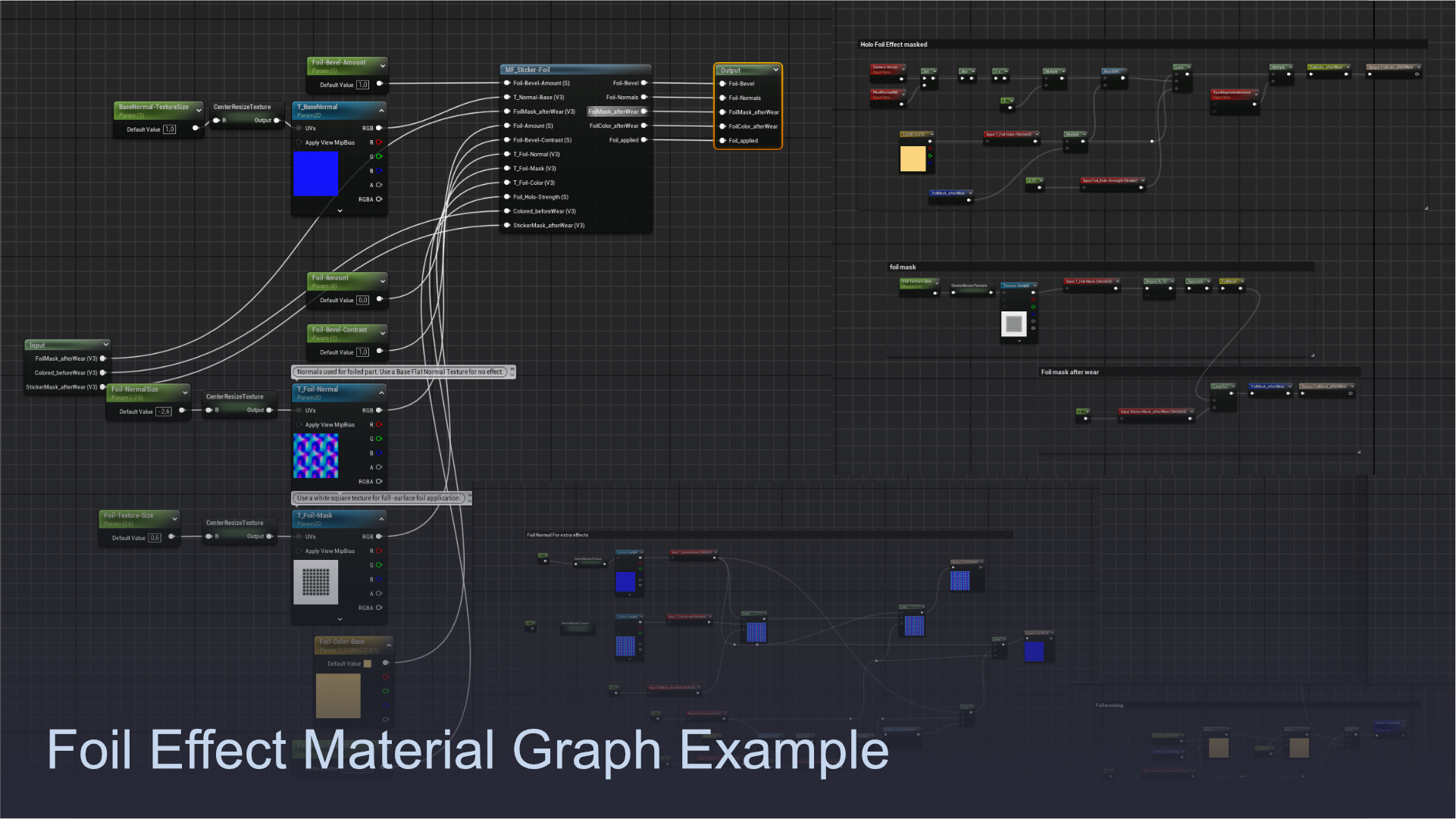Image resolution: width=1456 pixels, height=819 pixels.
Task: Click Foil_applied pin on the Output node
Action: pyautogui.click(x=723, y=141)
